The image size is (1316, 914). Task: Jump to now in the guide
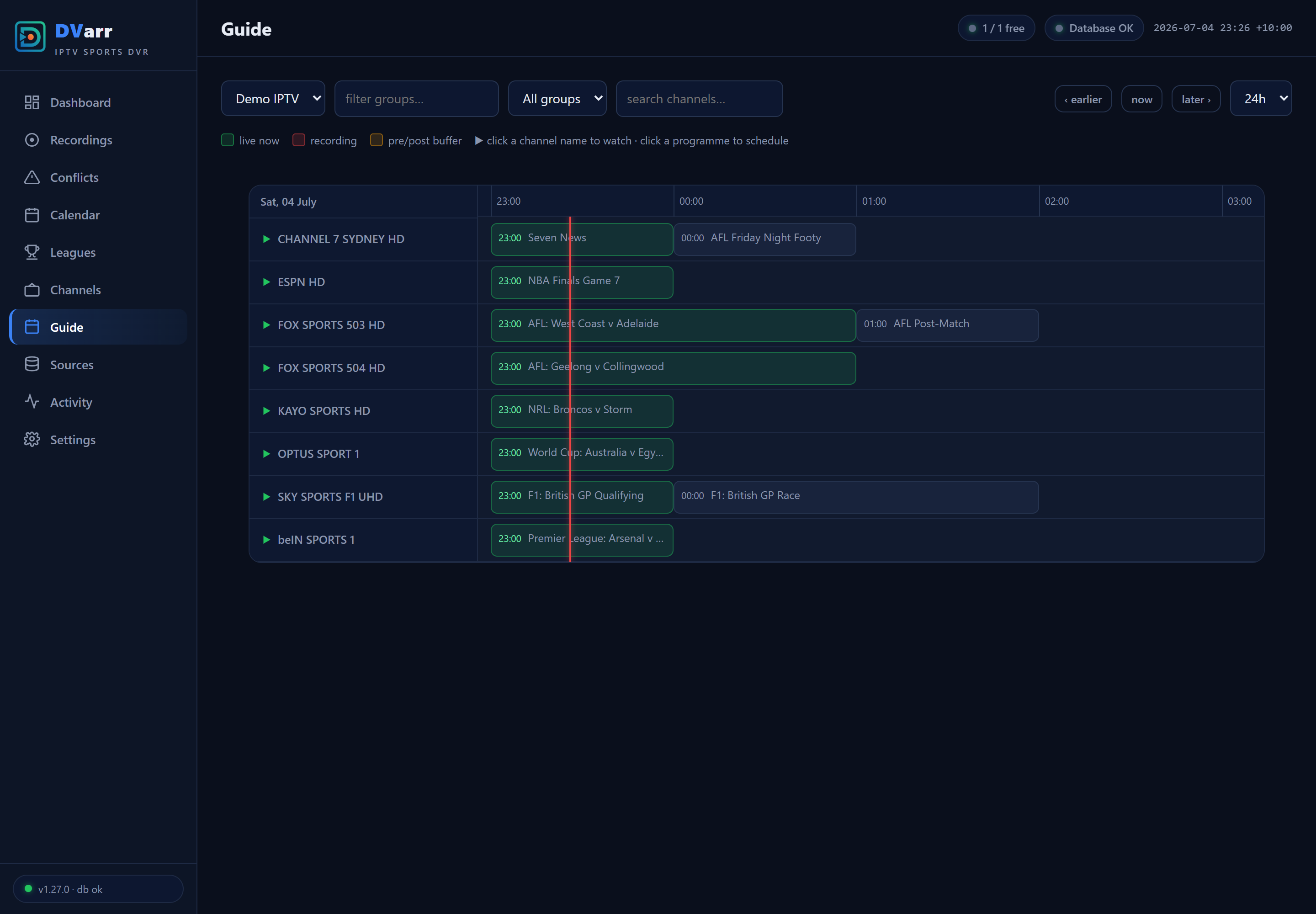tap(1141, 99)
